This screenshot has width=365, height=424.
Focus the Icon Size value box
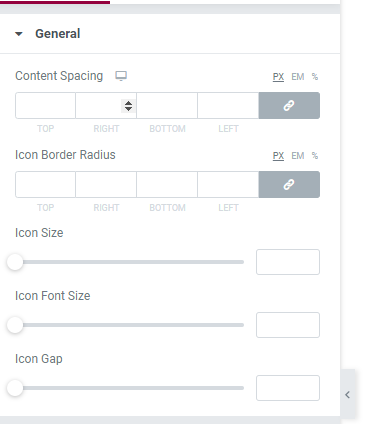288,262
